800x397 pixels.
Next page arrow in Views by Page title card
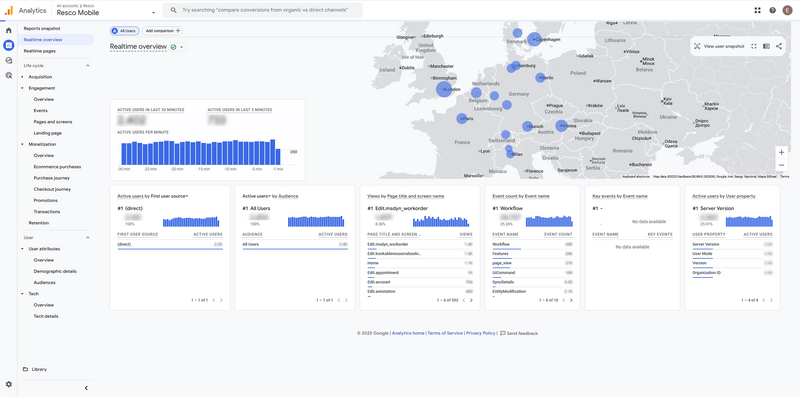(x=471, y=300)
